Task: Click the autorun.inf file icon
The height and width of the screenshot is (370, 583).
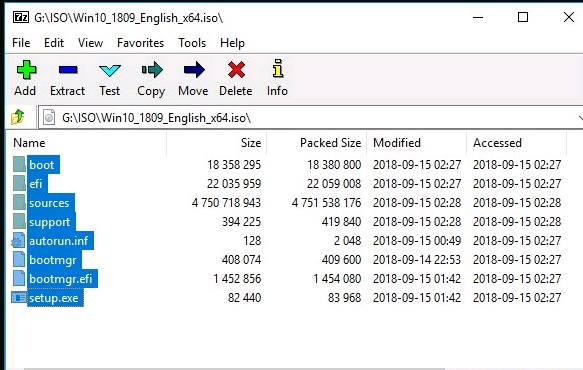Action: (18, 240)
